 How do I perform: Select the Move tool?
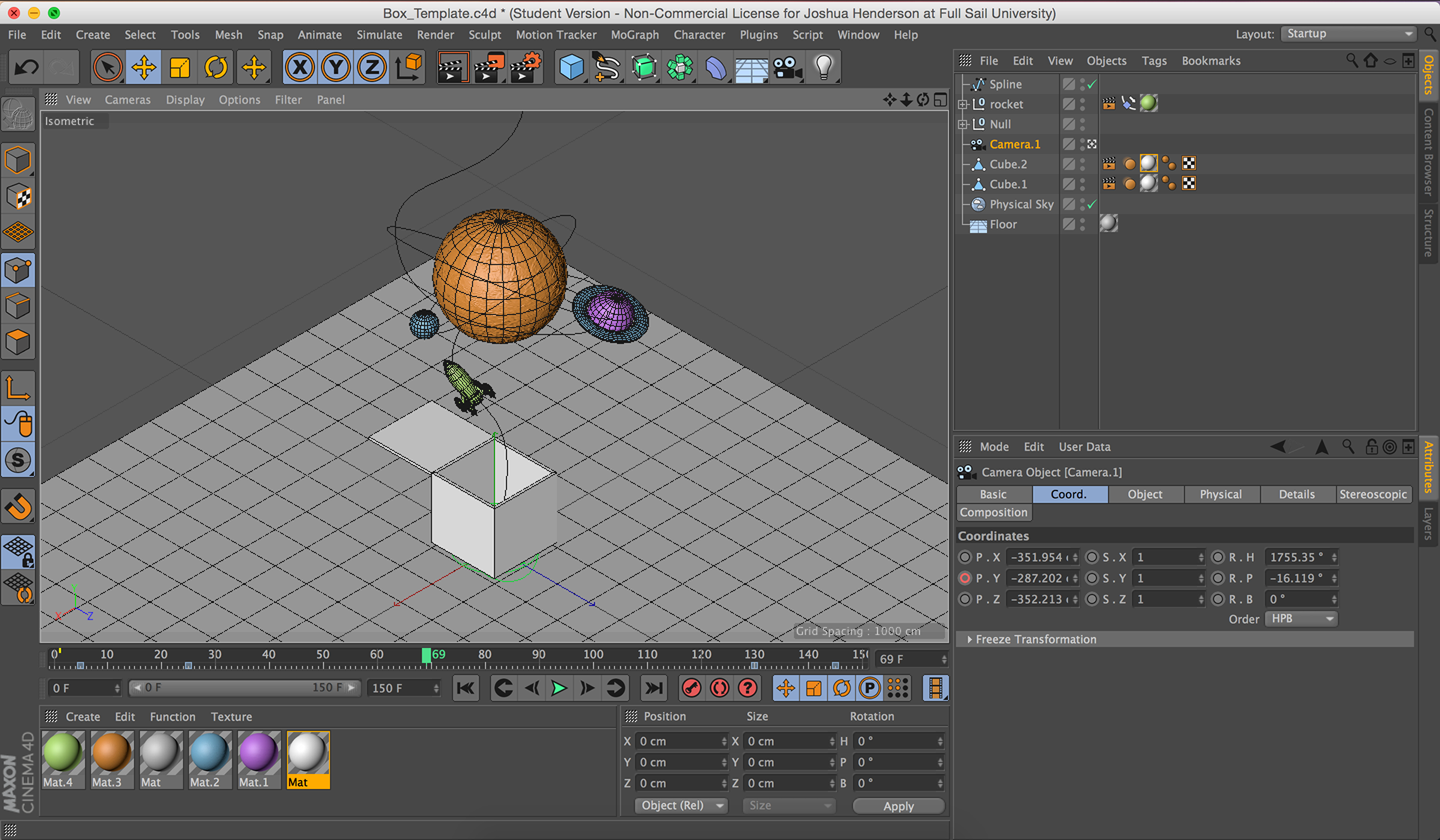143,67
